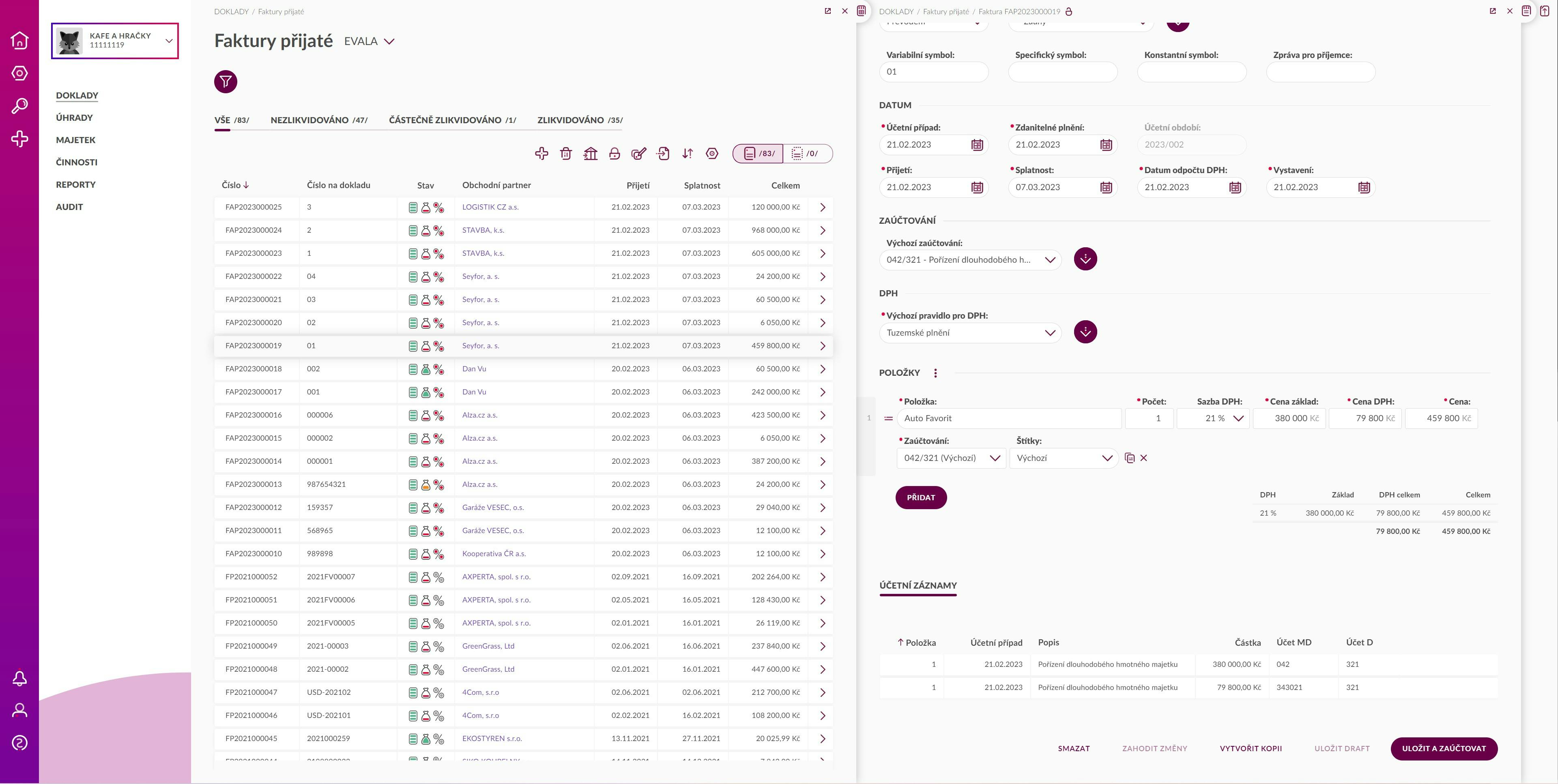The height and width of the screenshot is (784, 1558).
Task: Open the purple funnel filter button
Action: 226,81
